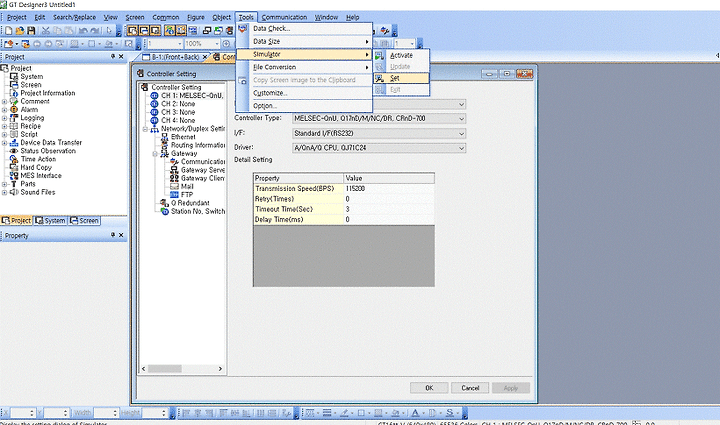Viewport: 720px width, 425px height.
Task: Click the Sound Files speaker icon
Action: 14,192
